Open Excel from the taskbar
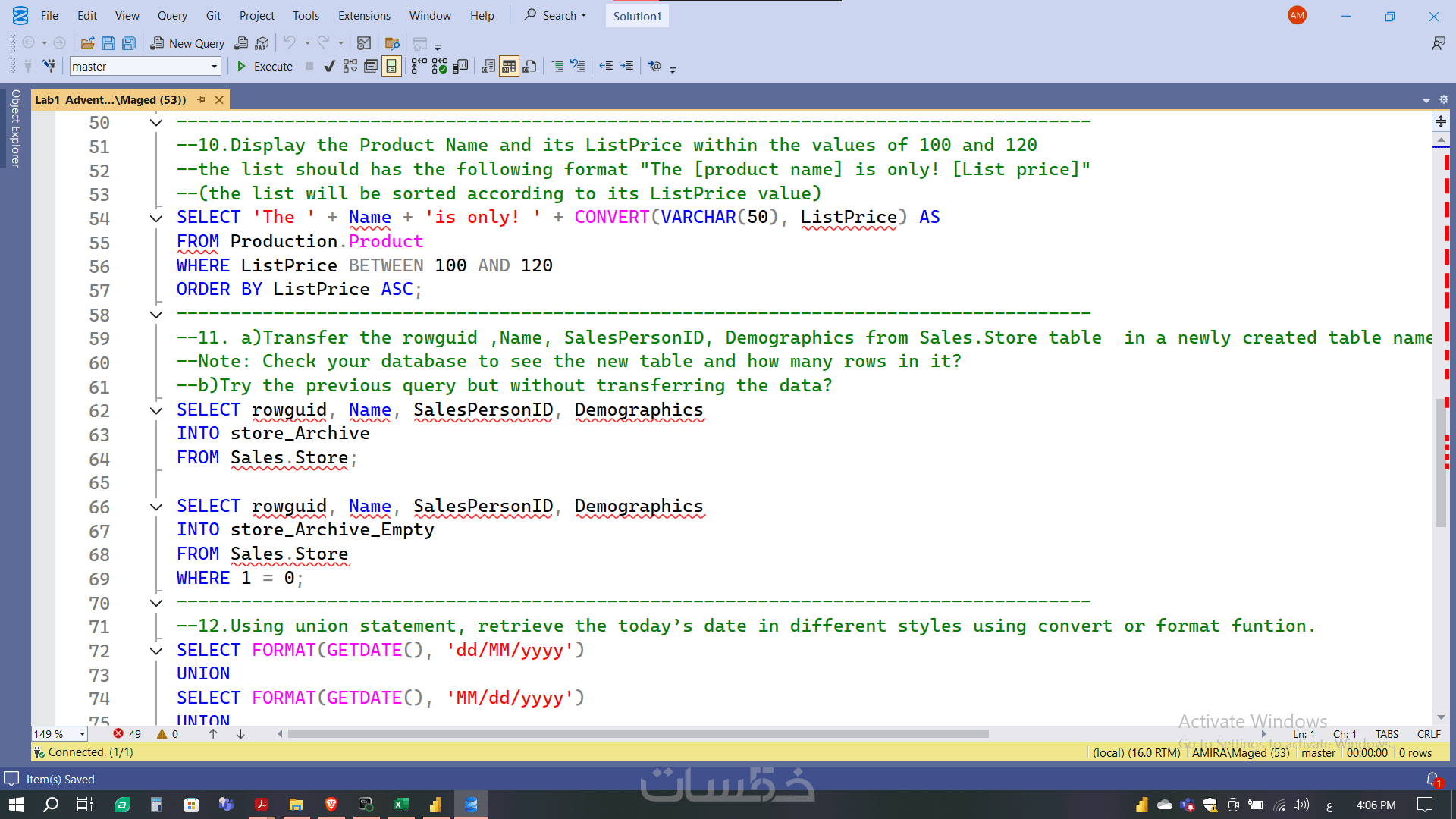Viewport: 1456px width, 819px height. pyautogui.click(x=401, y=805)
